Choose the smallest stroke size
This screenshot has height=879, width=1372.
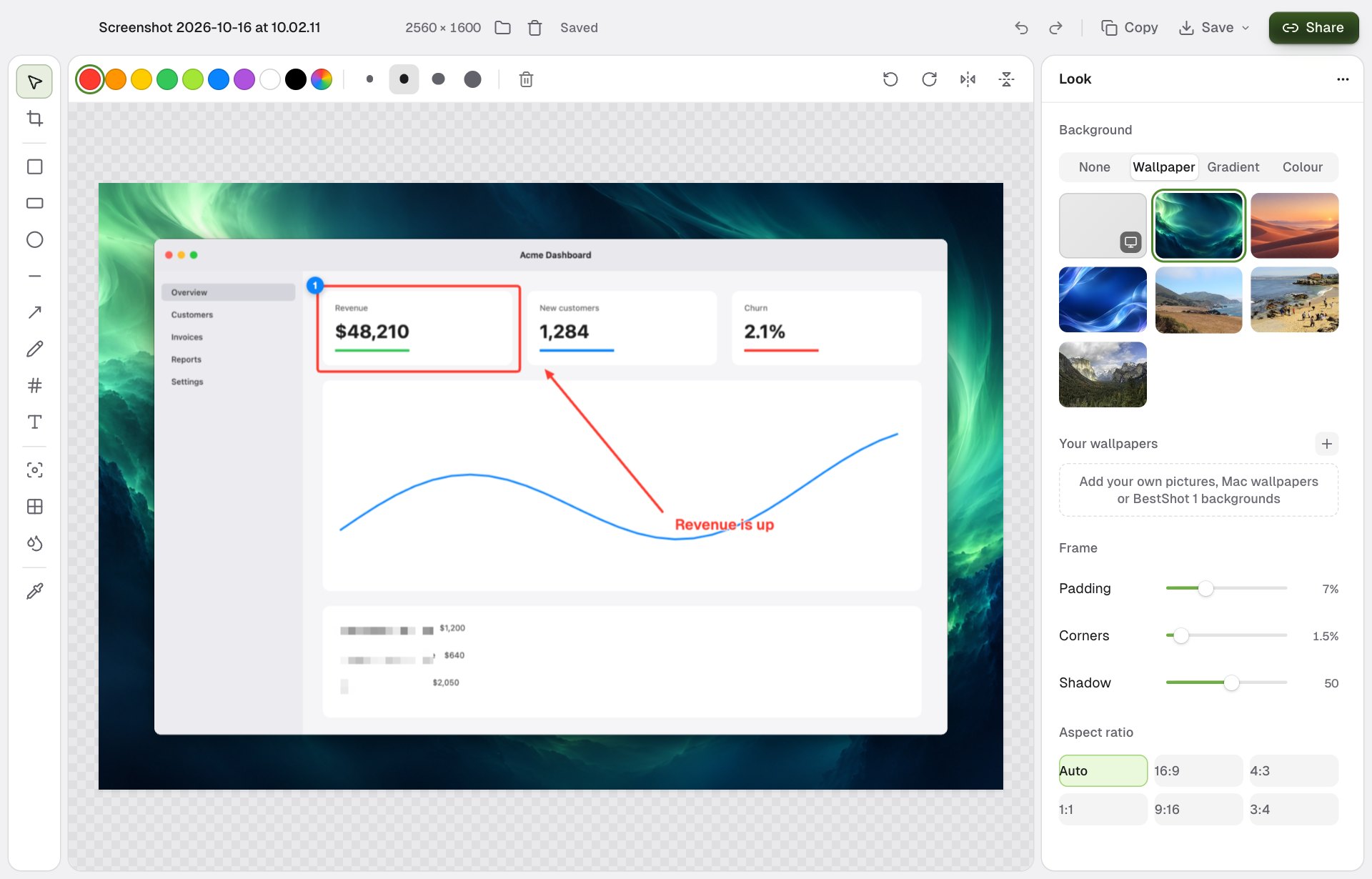click(x=369, y=79)
